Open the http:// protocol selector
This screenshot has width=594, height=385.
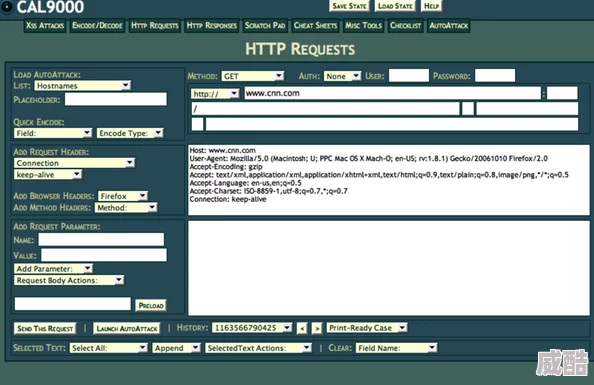215,94
